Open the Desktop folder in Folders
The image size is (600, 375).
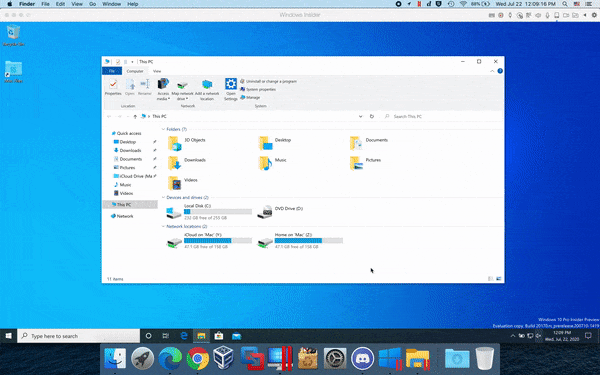(275, 143)
